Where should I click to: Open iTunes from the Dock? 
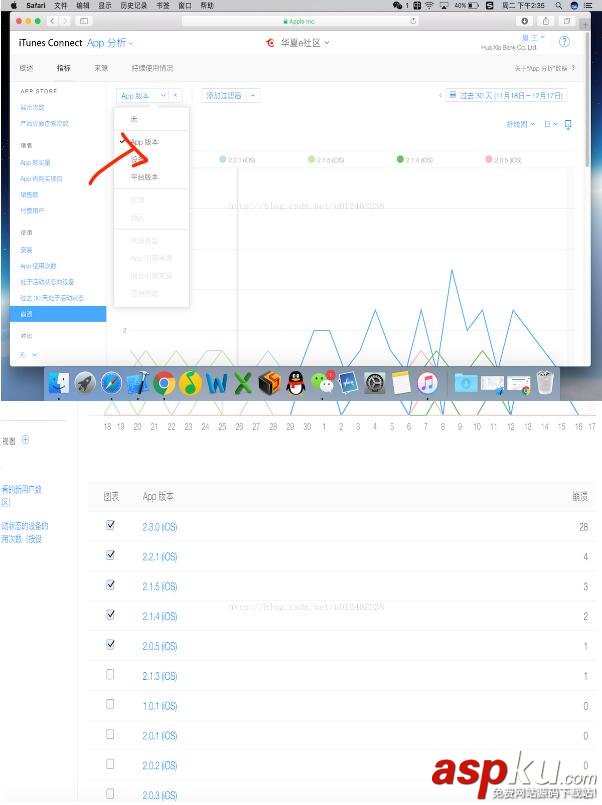[x=427, y=383]
